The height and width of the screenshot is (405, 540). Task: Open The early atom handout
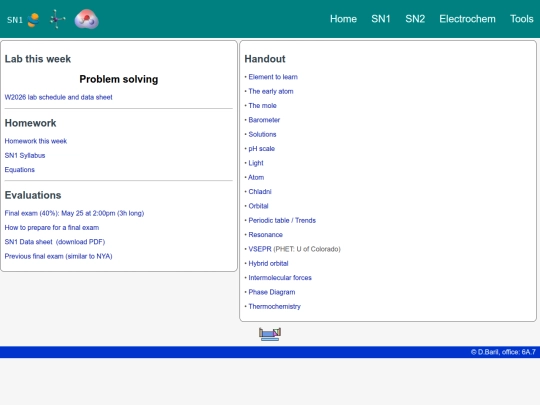[x=271, y=91]
